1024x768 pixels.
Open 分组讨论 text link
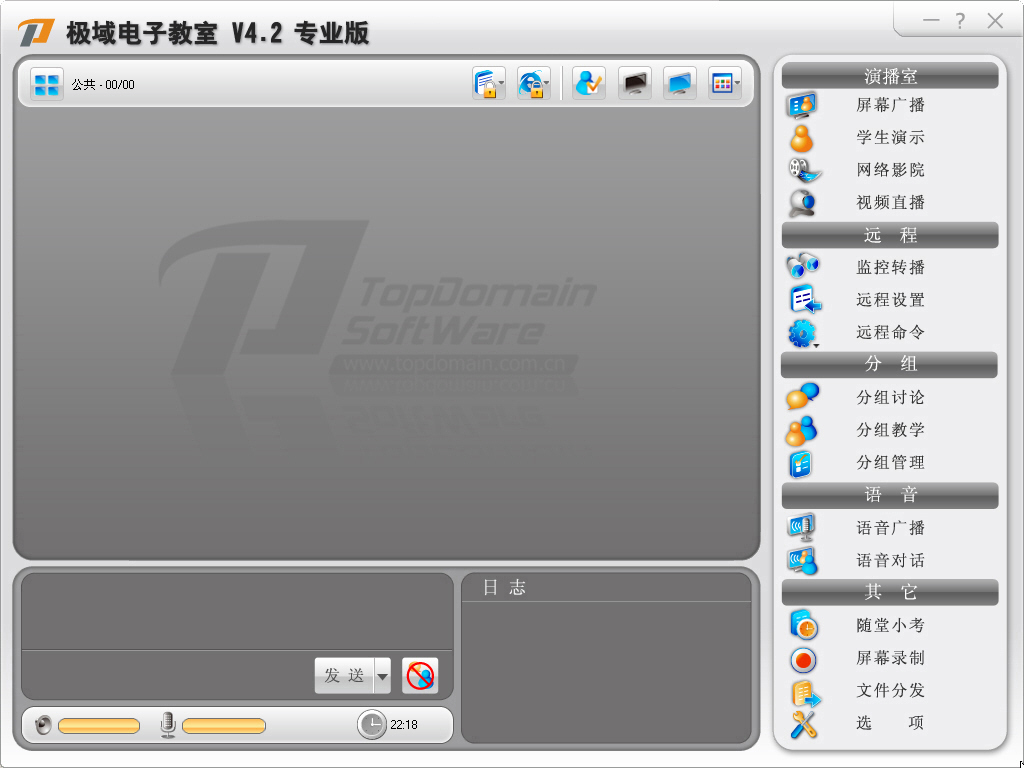890,397
